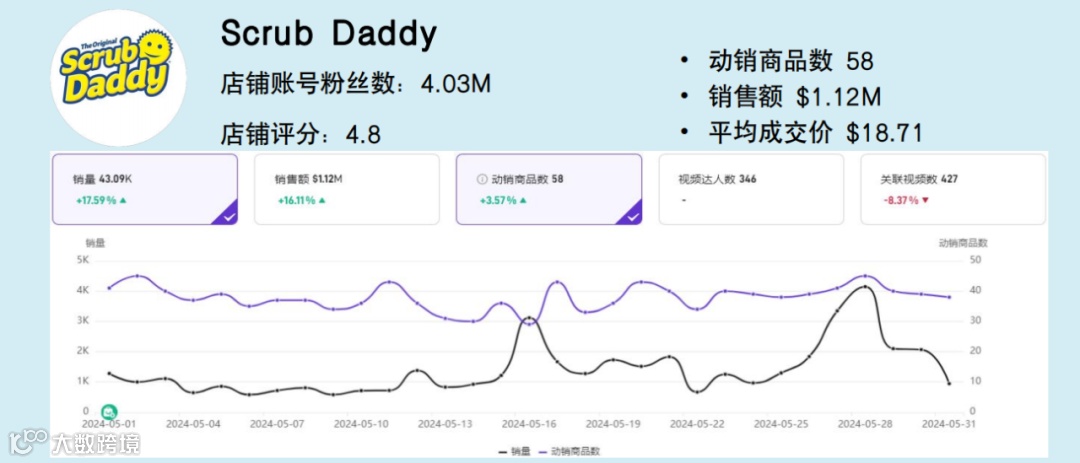This screenshot has height=463, width=1080.
Task: Click 2024-05-07 date on x-axis
Action: [x=276, y=424]
